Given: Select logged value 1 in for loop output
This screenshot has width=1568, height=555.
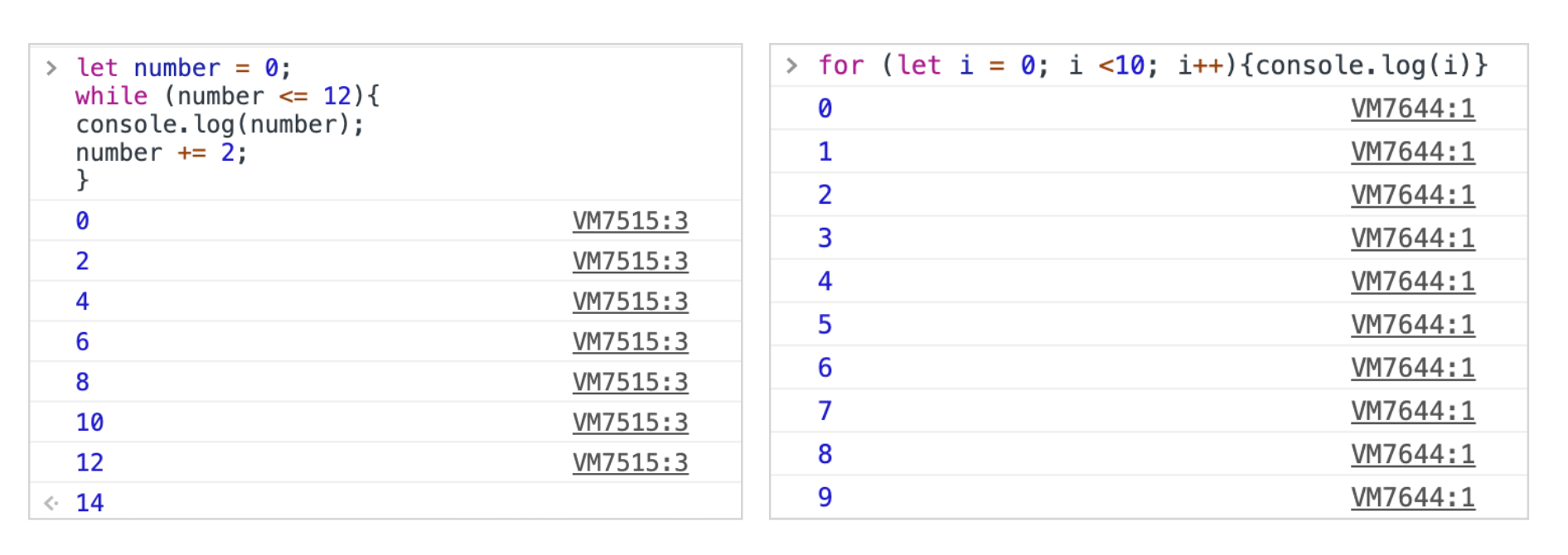Looking at the screenshot, I should click(x=825, y=152).
